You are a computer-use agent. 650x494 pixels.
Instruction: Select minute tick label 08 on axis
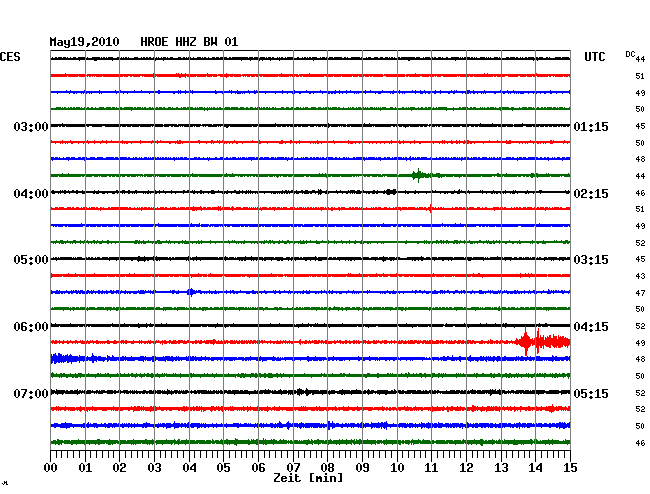coord(327,467)
